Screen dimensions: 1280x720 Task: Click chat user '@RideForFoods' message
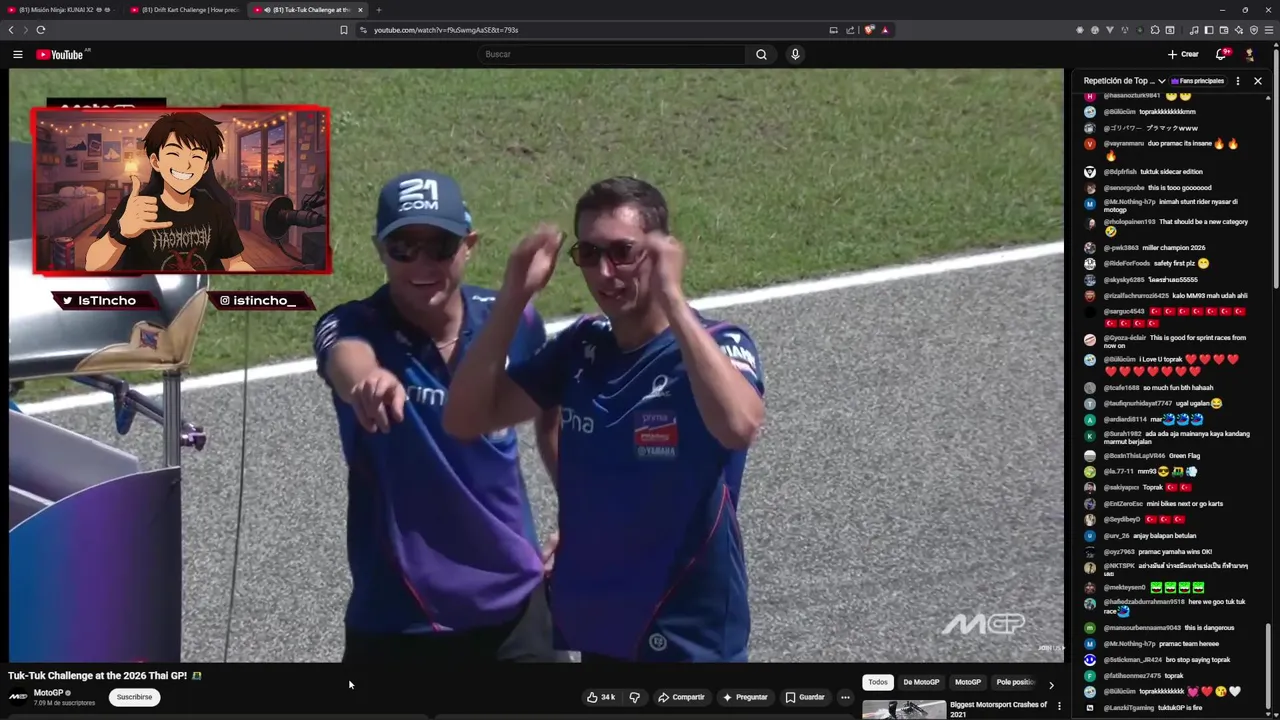[x=1157, y=264]
